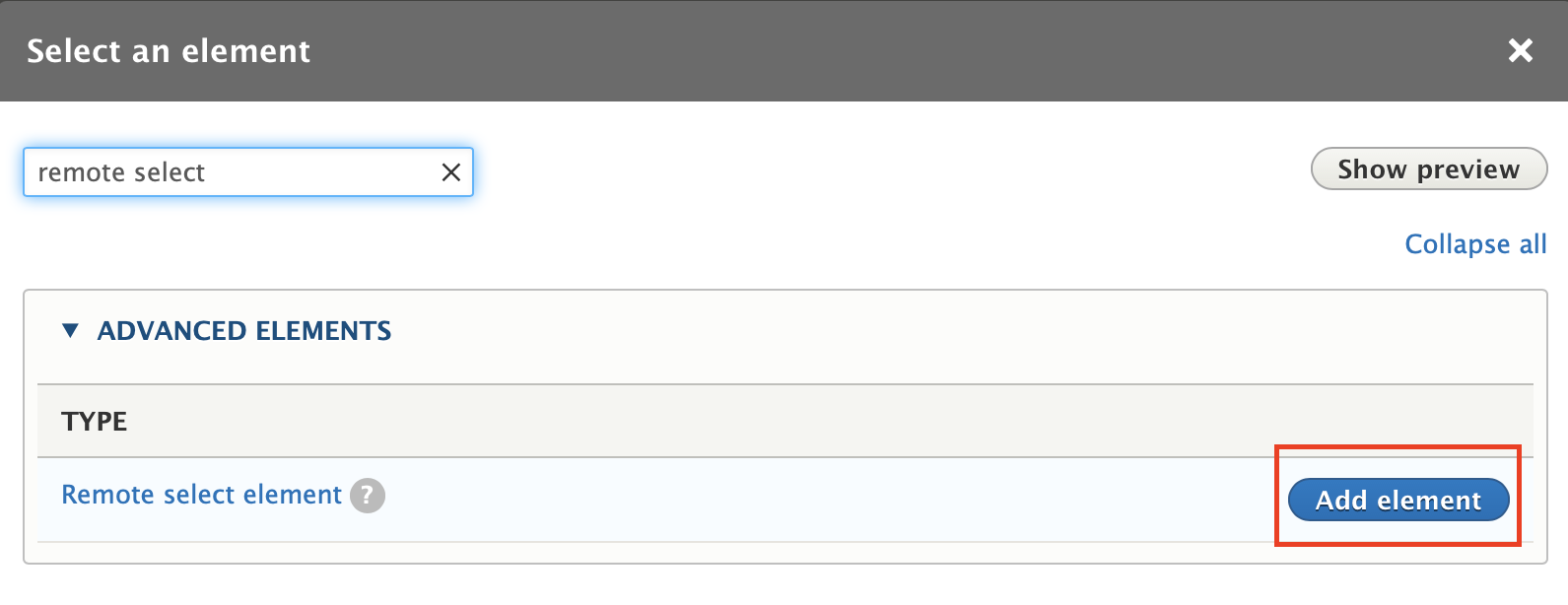Clear the 'remote select' search text
Screen dimensions: 1568x605
point(450,172)
